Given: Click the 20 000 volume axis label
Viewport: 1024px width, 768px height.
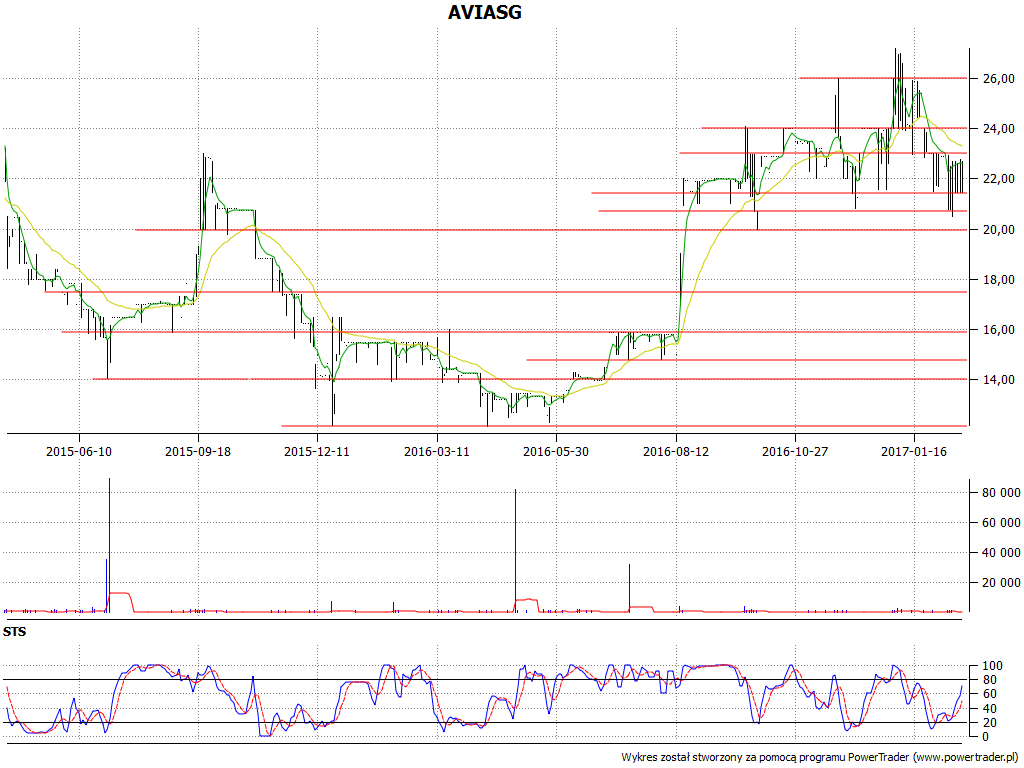Looking at the screenshot, I should 1001,583.
